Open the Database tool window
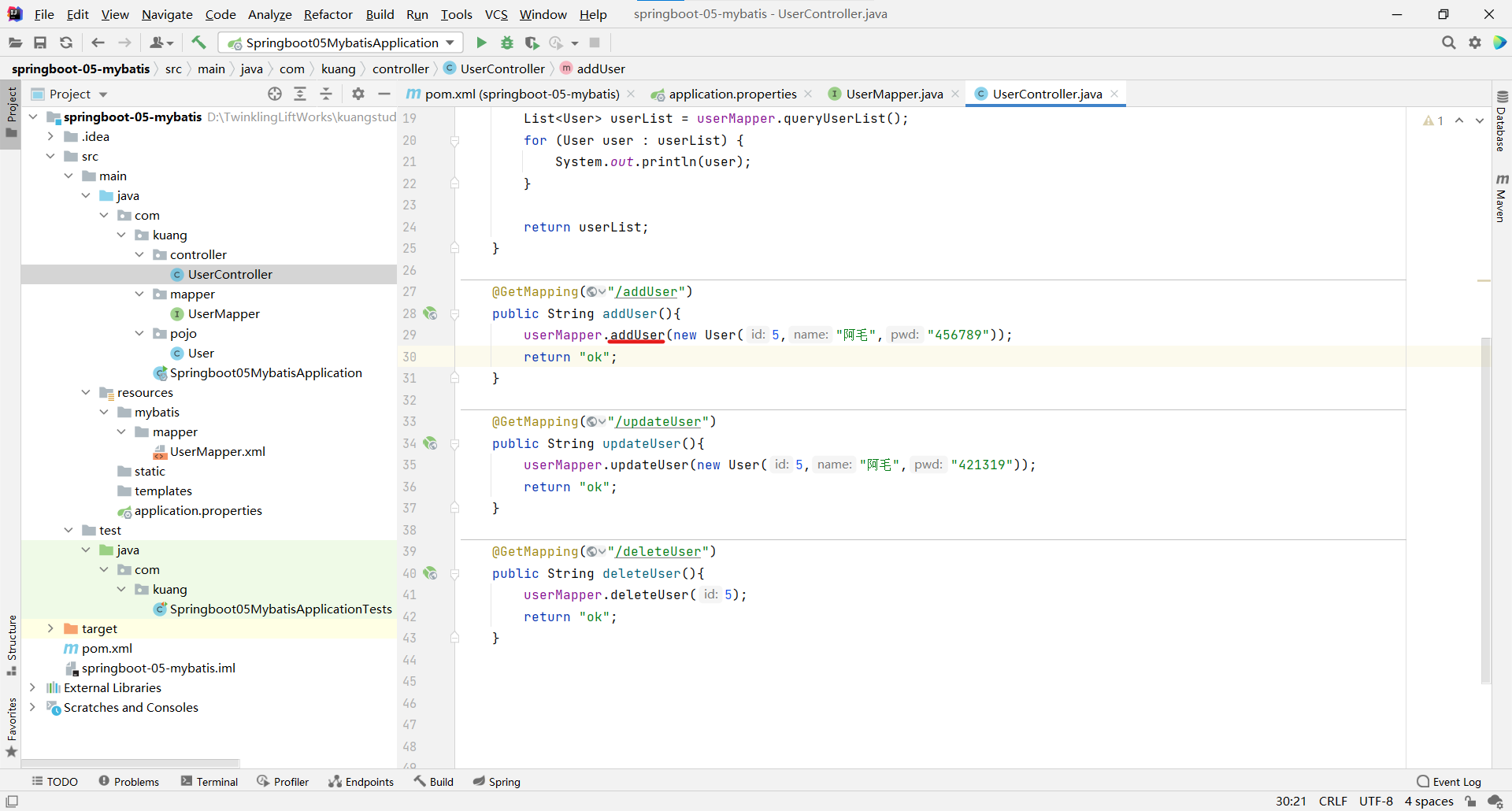The height and width of the screenshot is (811, 1512). coord(1501,120)
